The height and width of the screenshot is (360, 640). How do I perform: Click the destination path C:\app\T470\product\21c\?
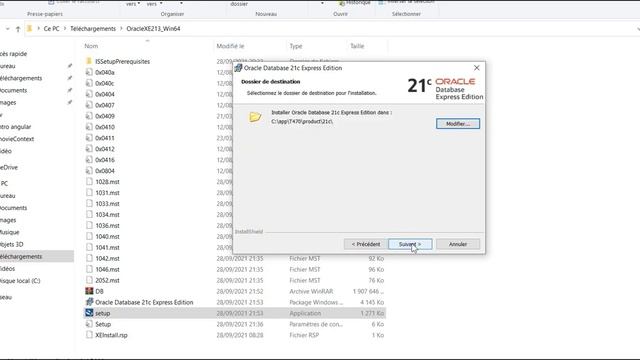[x=302, y=122]
